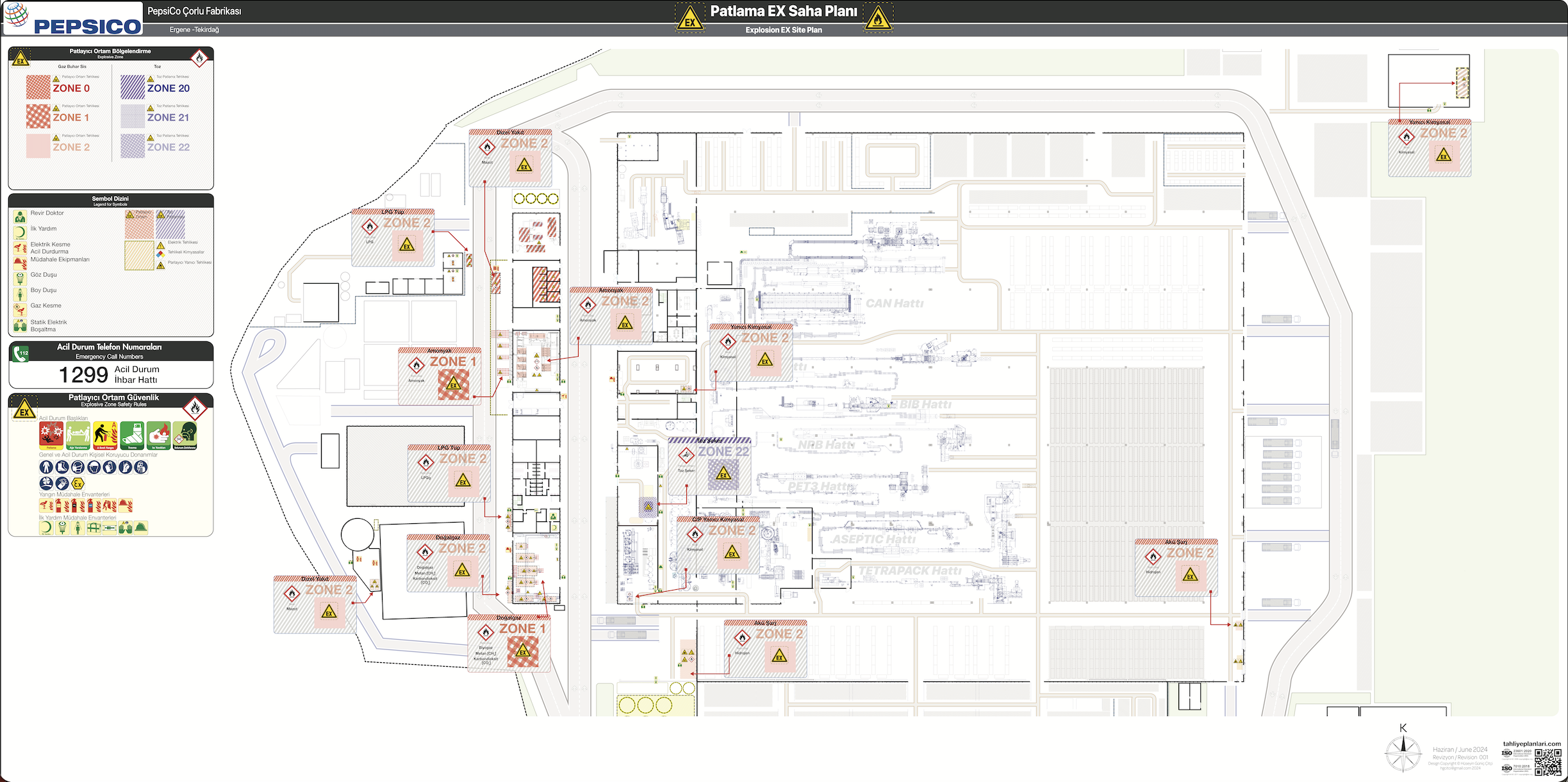Click the compass rose north indicator
Screen dimensions: 1568x782
pos(1403,752)
